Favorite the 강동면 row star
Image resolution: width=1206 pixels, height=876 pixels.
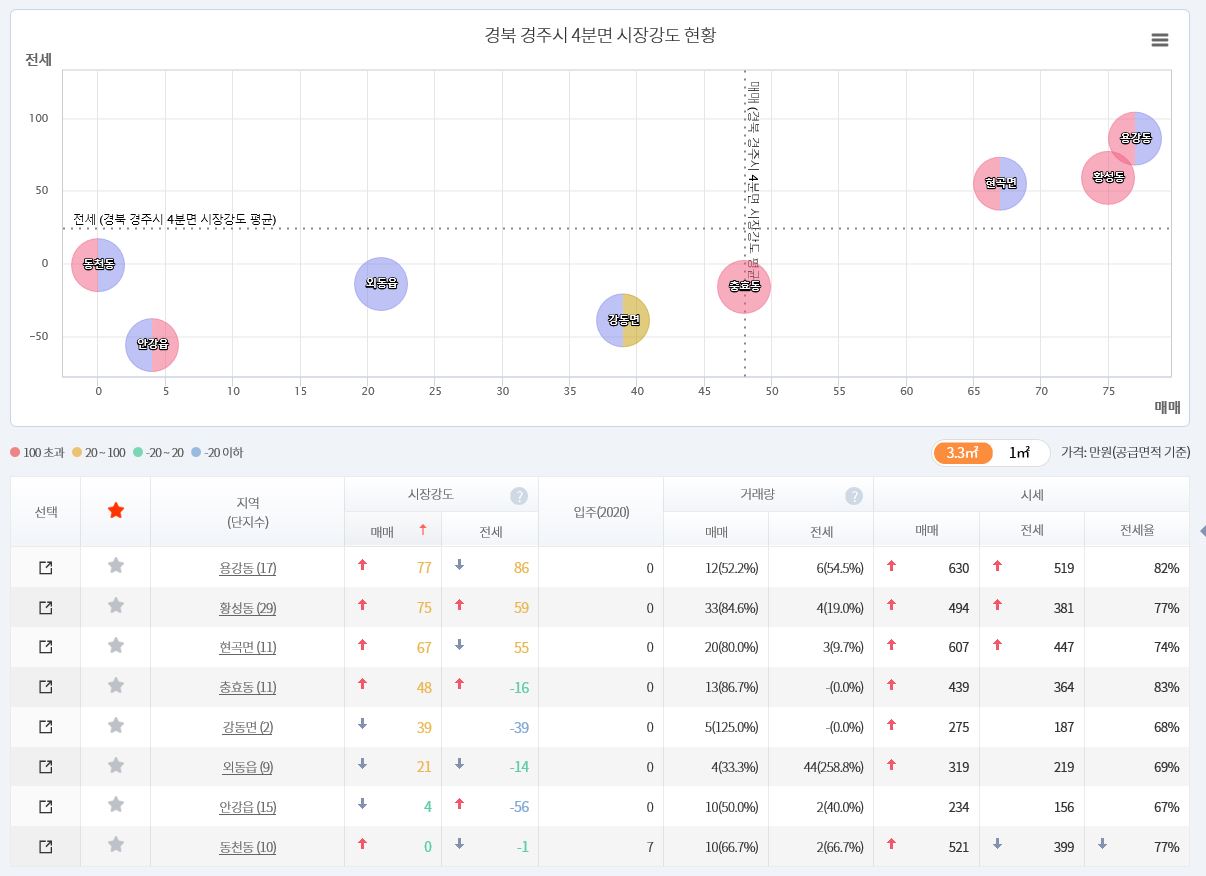tap(116, 726)
